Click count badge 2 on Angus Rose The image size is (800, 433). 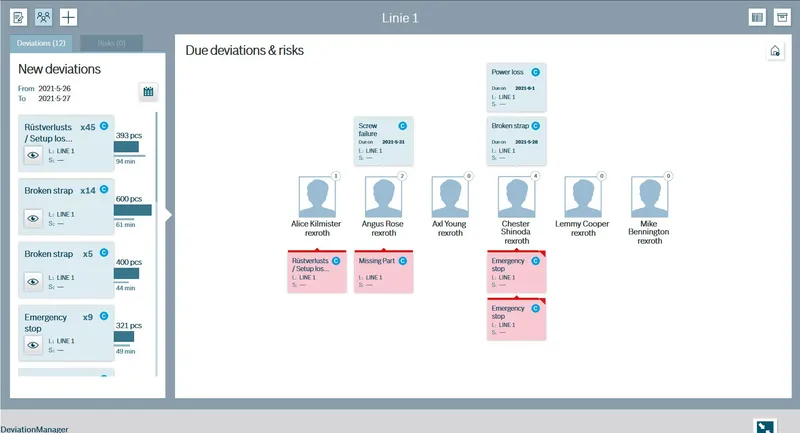click(x=402, y=176)
